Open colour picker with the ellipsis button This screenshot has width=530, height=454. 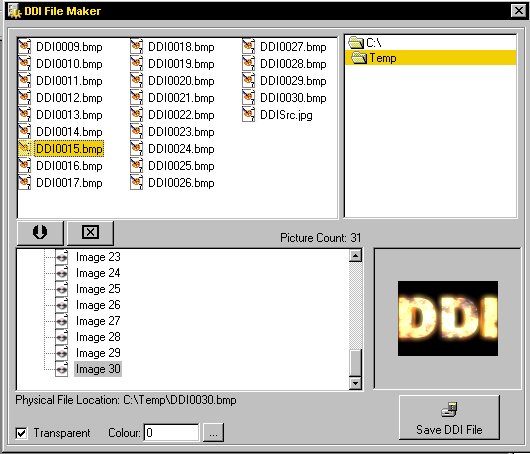(x=213, y=433)
